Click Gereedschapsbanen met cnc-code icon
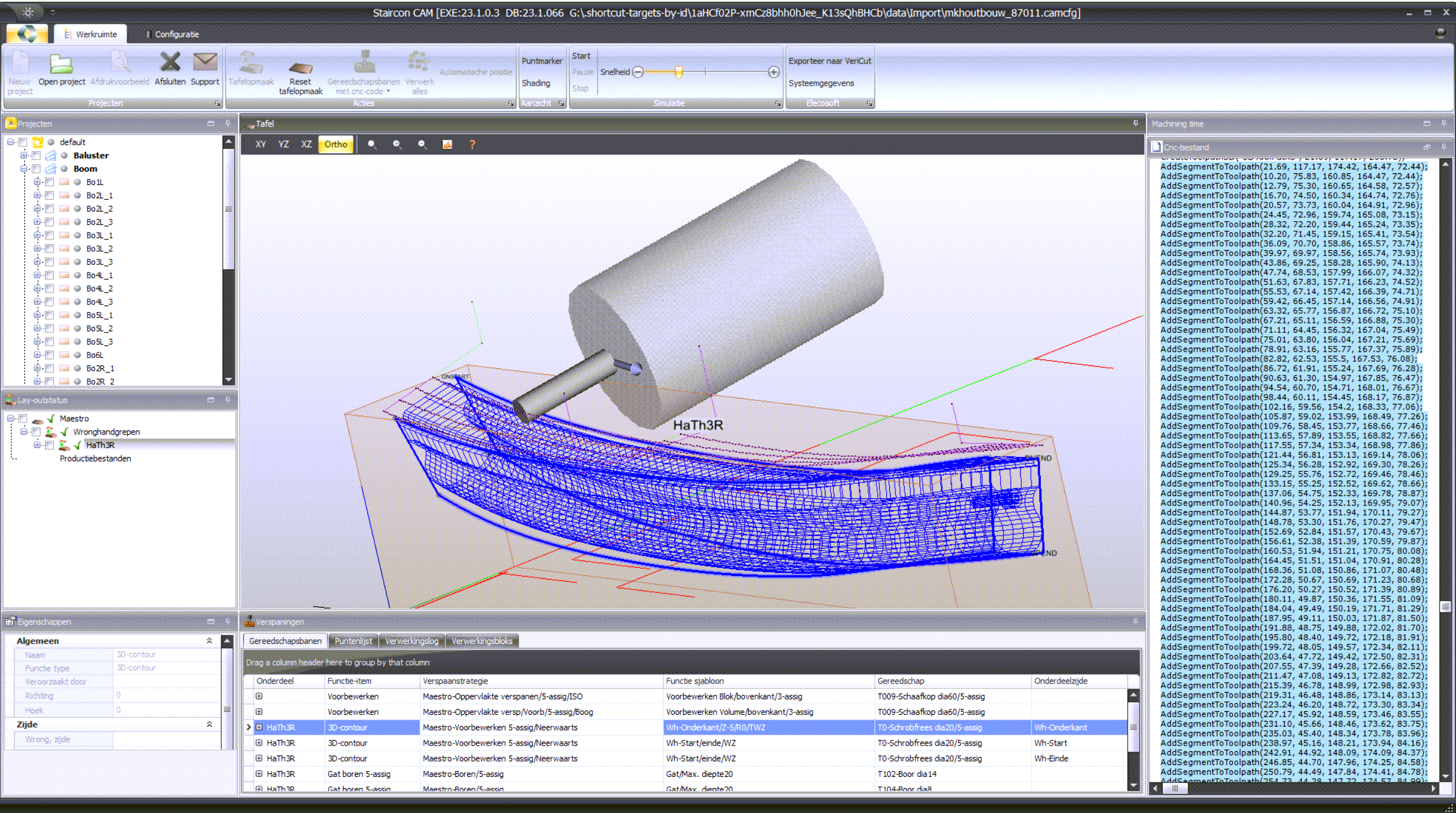1456x813 pixels. coord(364,63)
